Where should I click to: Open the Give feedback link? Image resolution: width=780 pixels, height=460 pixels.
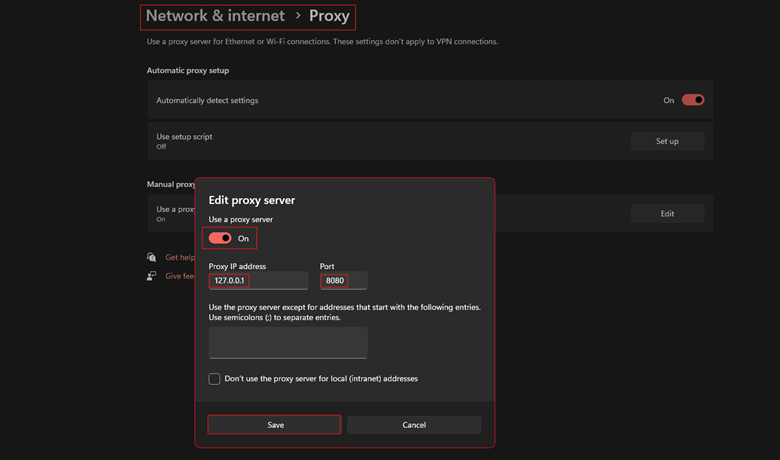pos(180,276)
